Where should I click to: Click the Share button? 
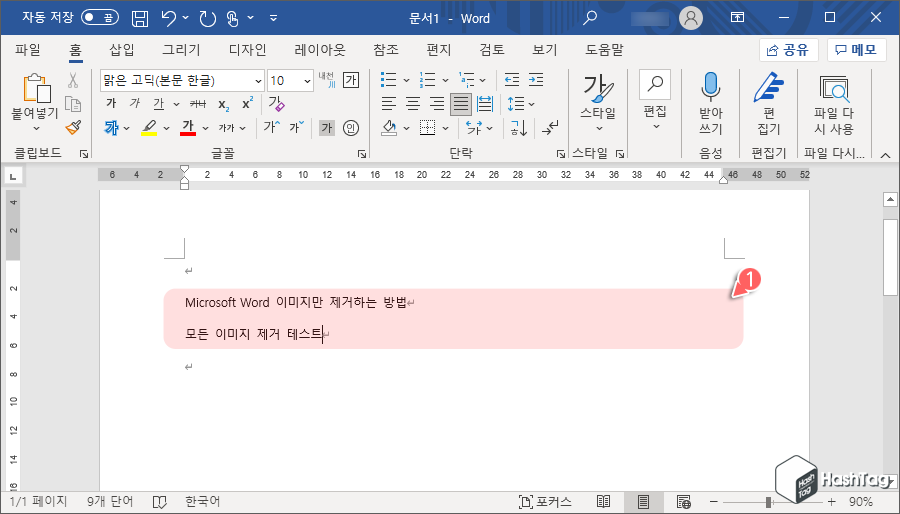tap(788, 50)
